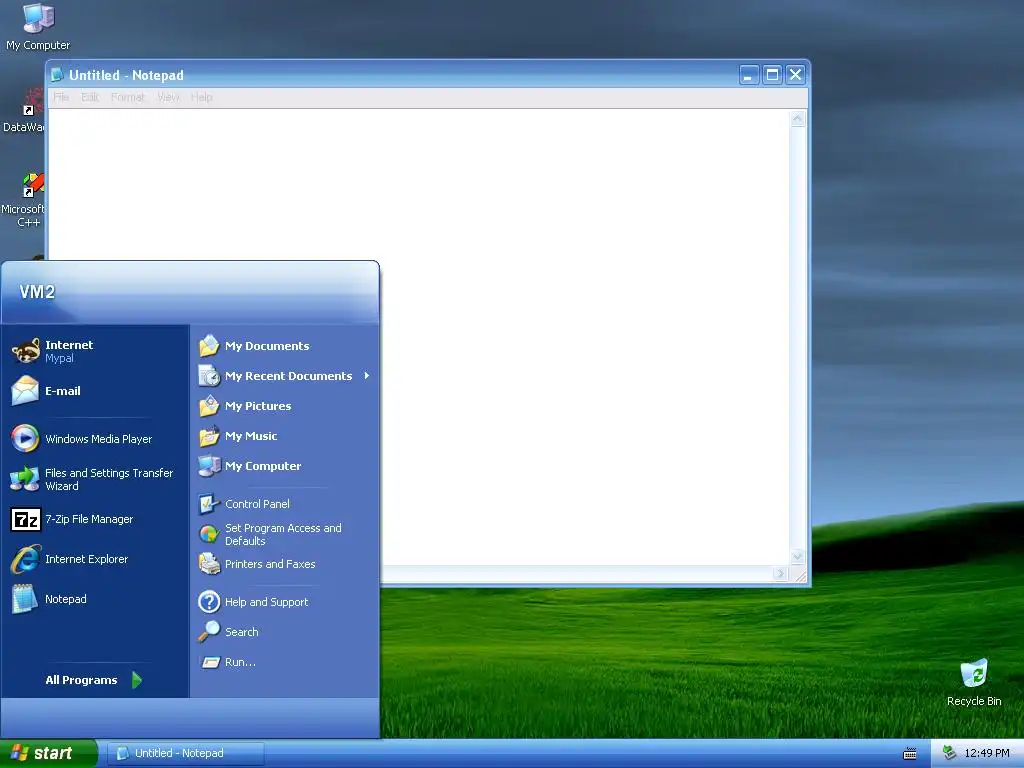This screenshot has height=768, width=1024.
Task: Open the Help menu in Notepad
Action: click(x=202, y=97)
